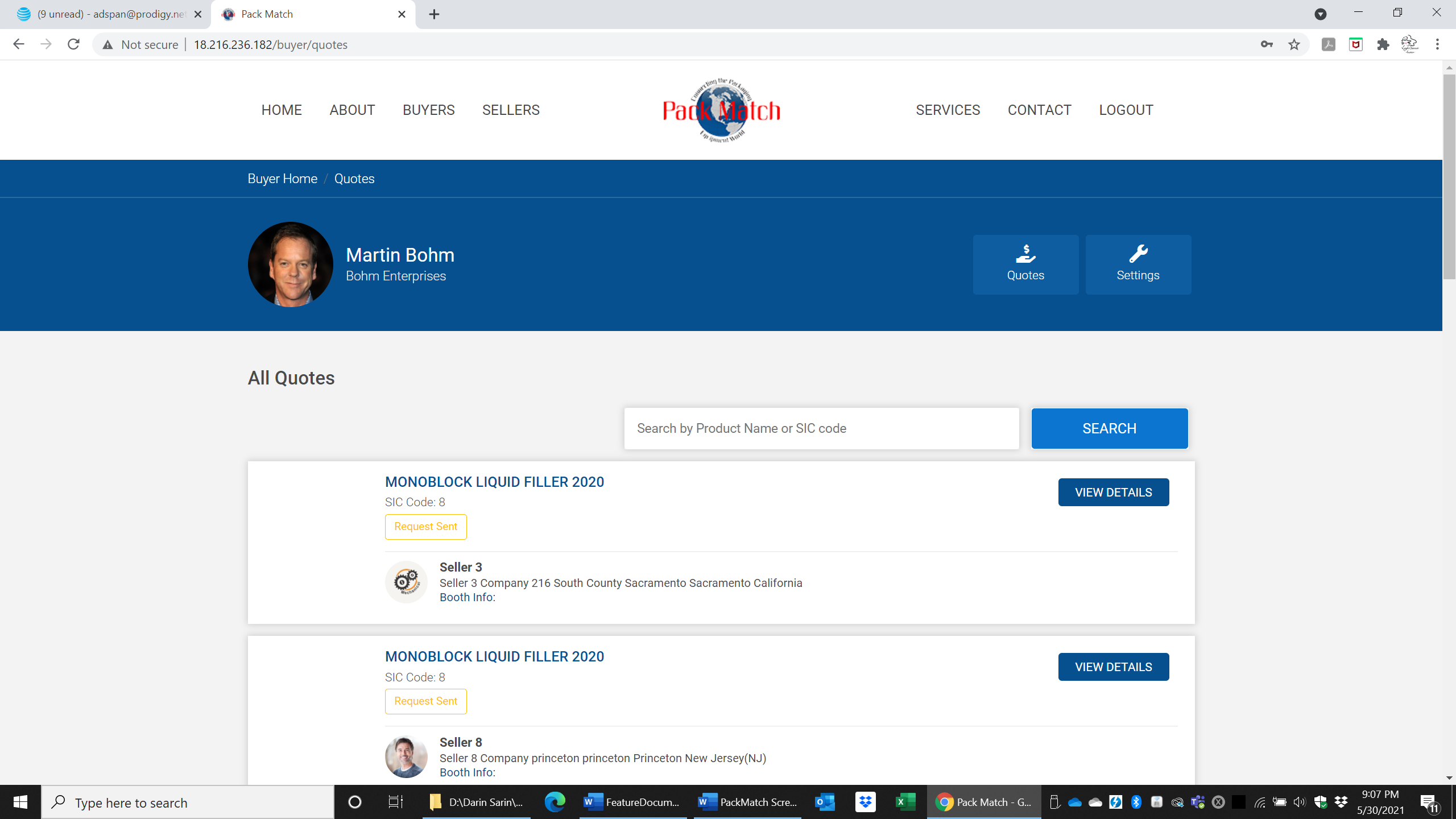Open Settings wrench icon tile
Screen dimensions: 1456x819
click(1137, 264)
